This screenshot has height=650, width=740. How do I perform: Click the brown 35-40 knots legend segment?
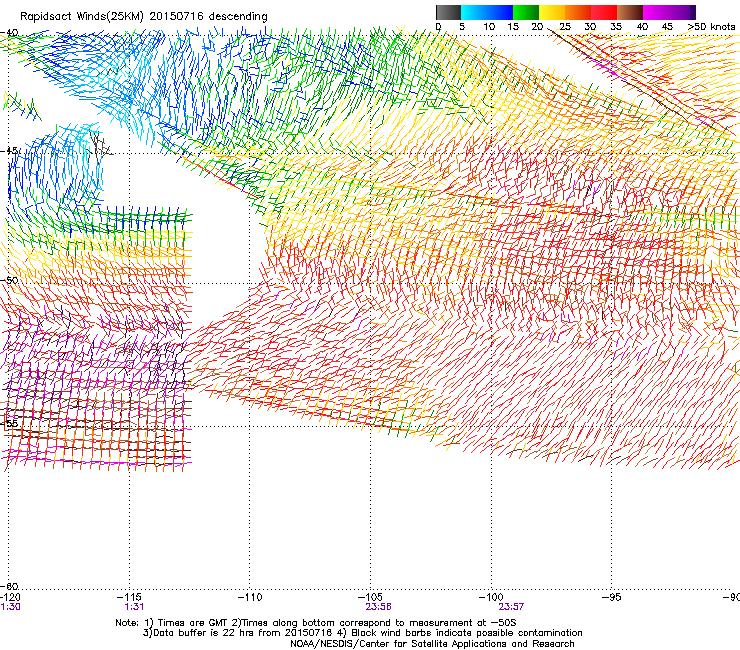[x=630, y=12]
